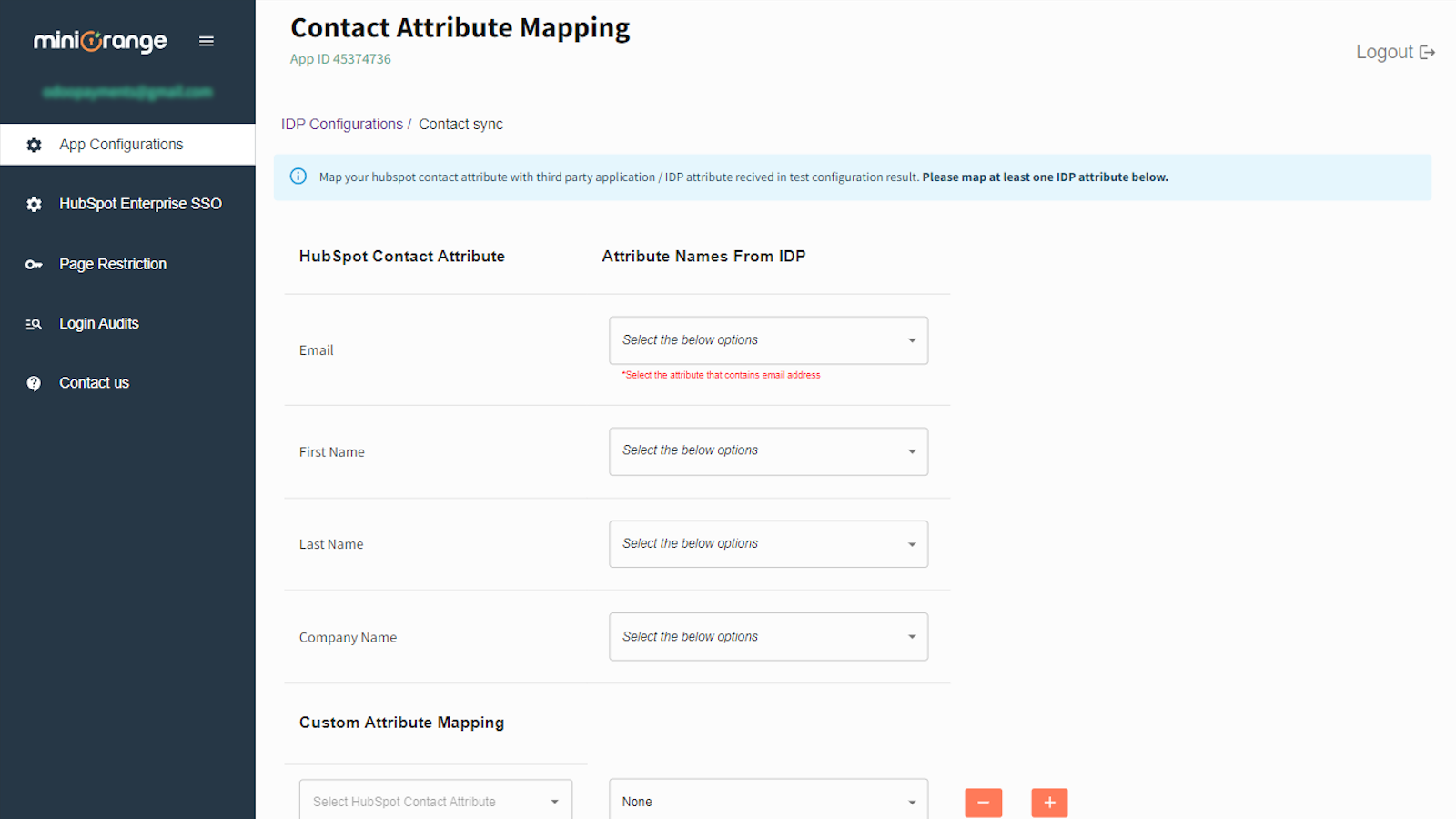Open the Select HubSpot Contact Attribute dropdown
The height and width of the screenshot is (819, 1456).
(x=435, y=802)
